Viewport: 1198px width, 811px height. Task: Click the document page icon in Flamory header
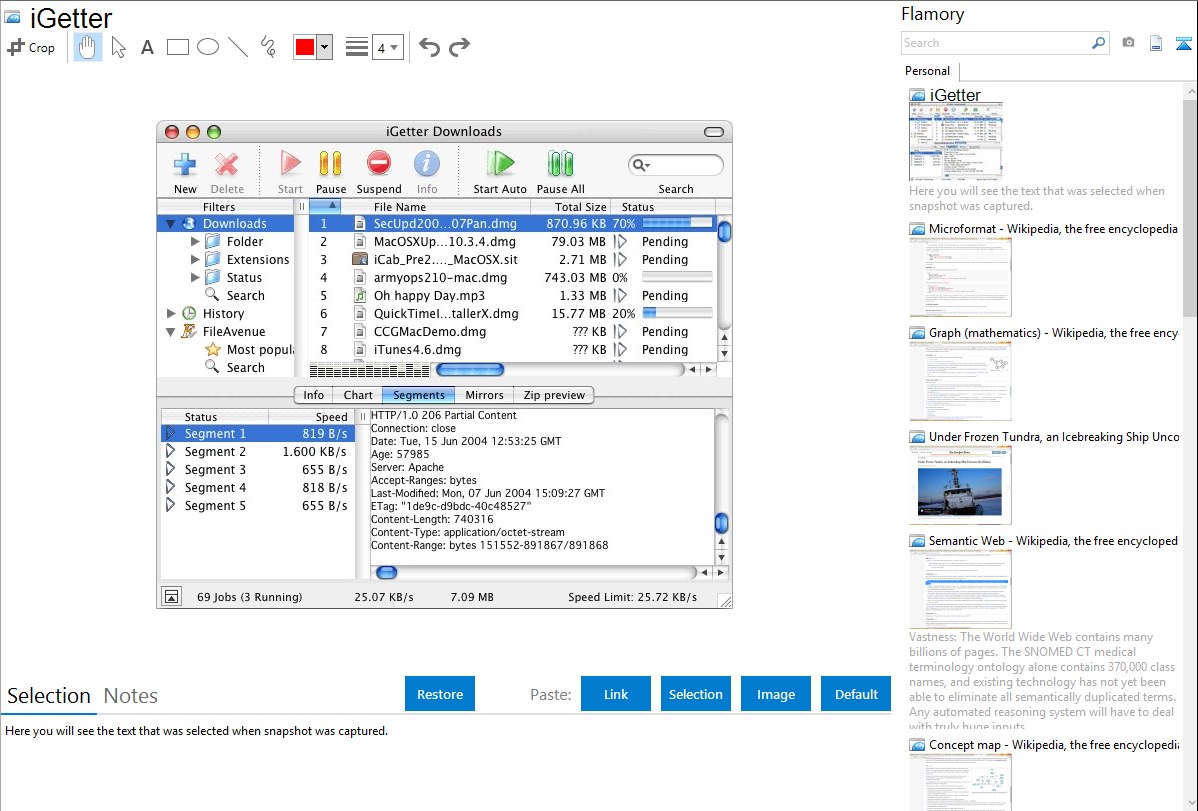(x=1156, y=43)
